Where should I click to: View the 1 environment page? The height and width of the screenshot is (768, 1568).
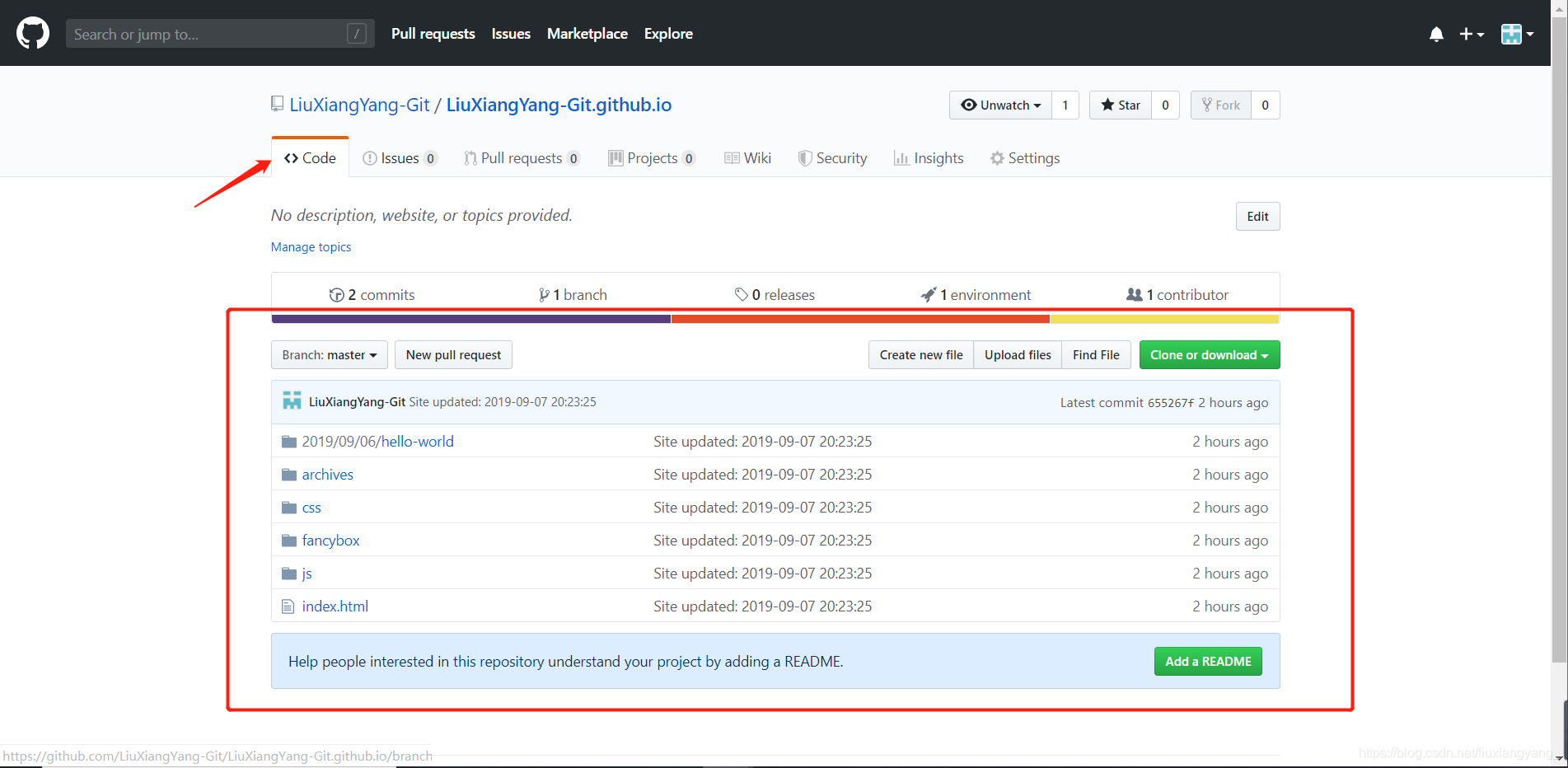(976, 294)
